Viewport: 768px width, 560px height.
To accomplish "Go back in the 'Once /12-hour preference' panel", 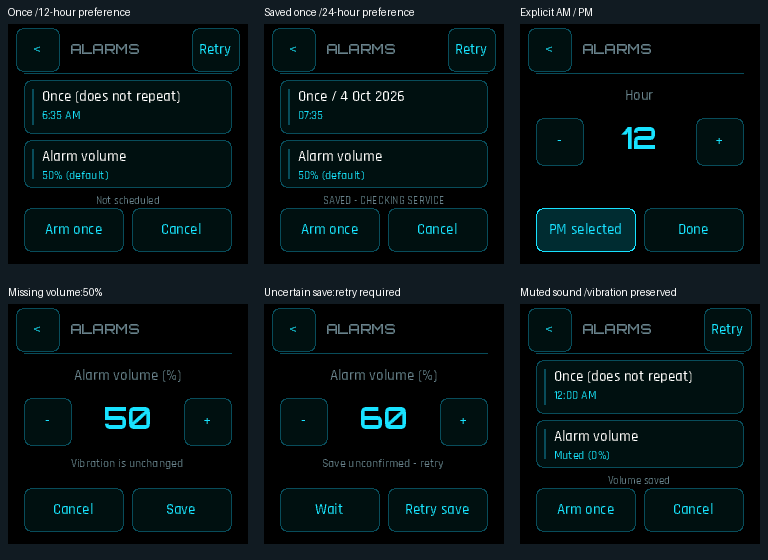I will 38,49.
